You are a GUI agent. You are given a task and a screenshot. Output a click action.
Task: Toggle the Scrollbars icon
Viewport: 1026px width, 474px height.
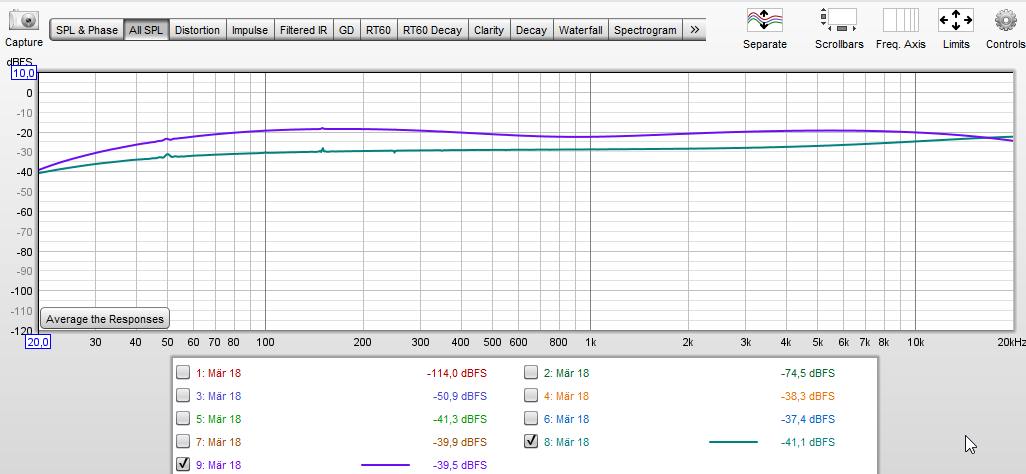coord(838,20)
